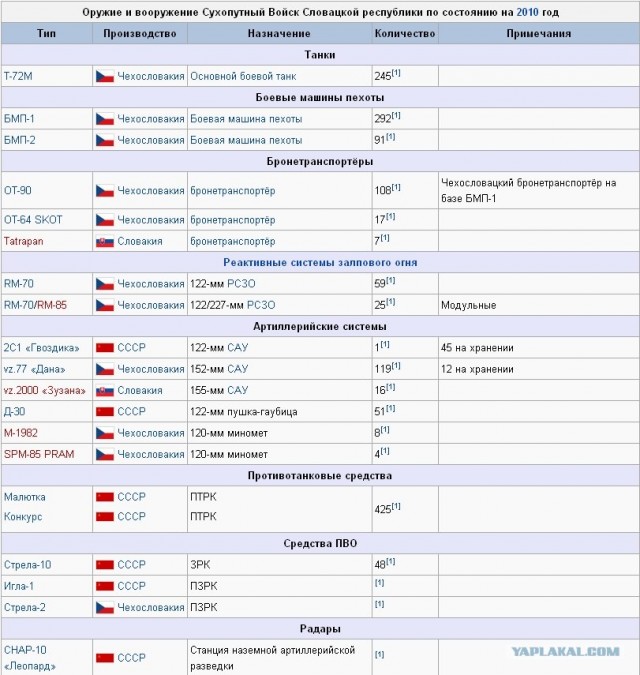Select the '45 на хранении' note text

pyautogui.click(x=477, y=348)
